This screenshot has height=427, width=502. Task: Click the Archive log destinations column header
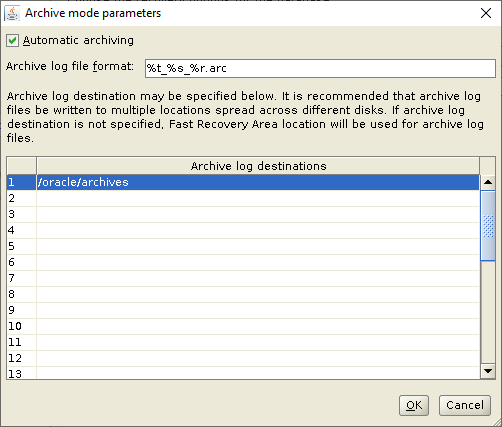click(x=258, y=166)
